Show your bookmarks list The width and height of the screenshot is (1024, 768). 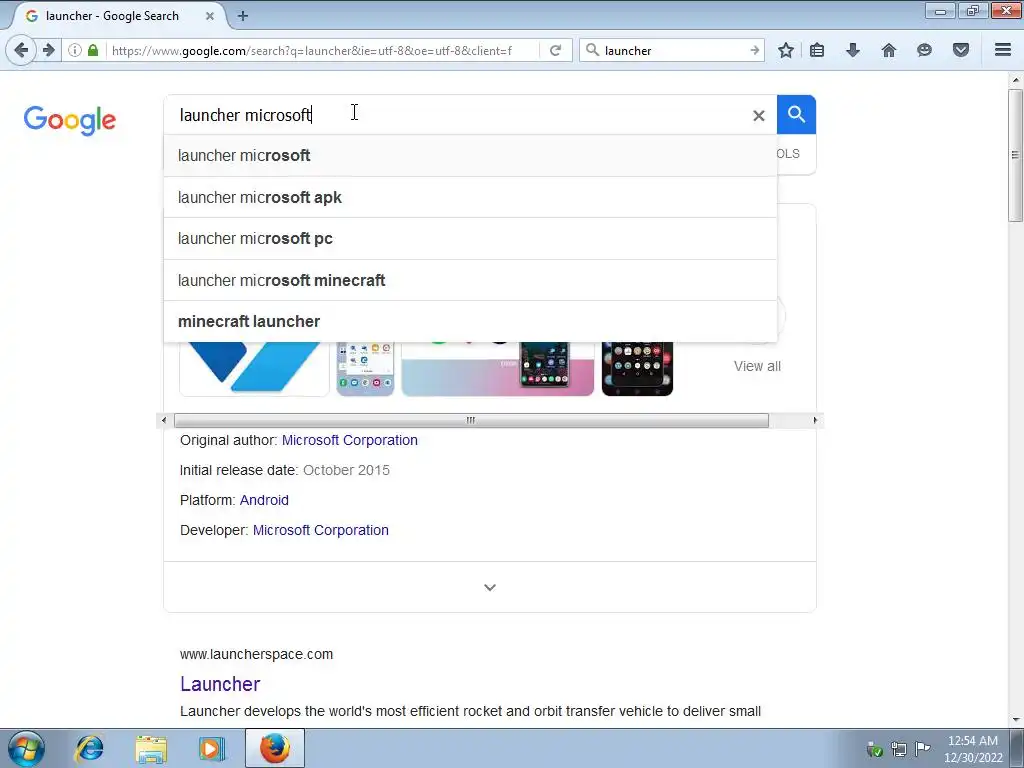817,50
